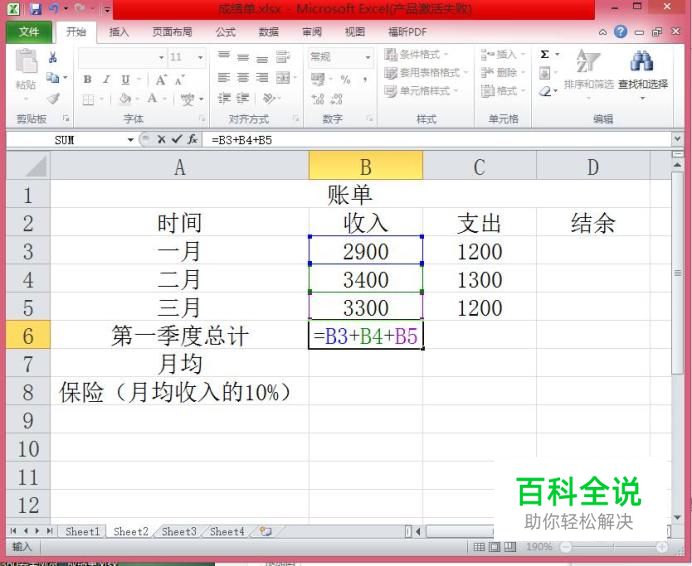The image size is (692, 566).
Task: Confirm formula entry with checkmark icon
Action: pos(177,140)
